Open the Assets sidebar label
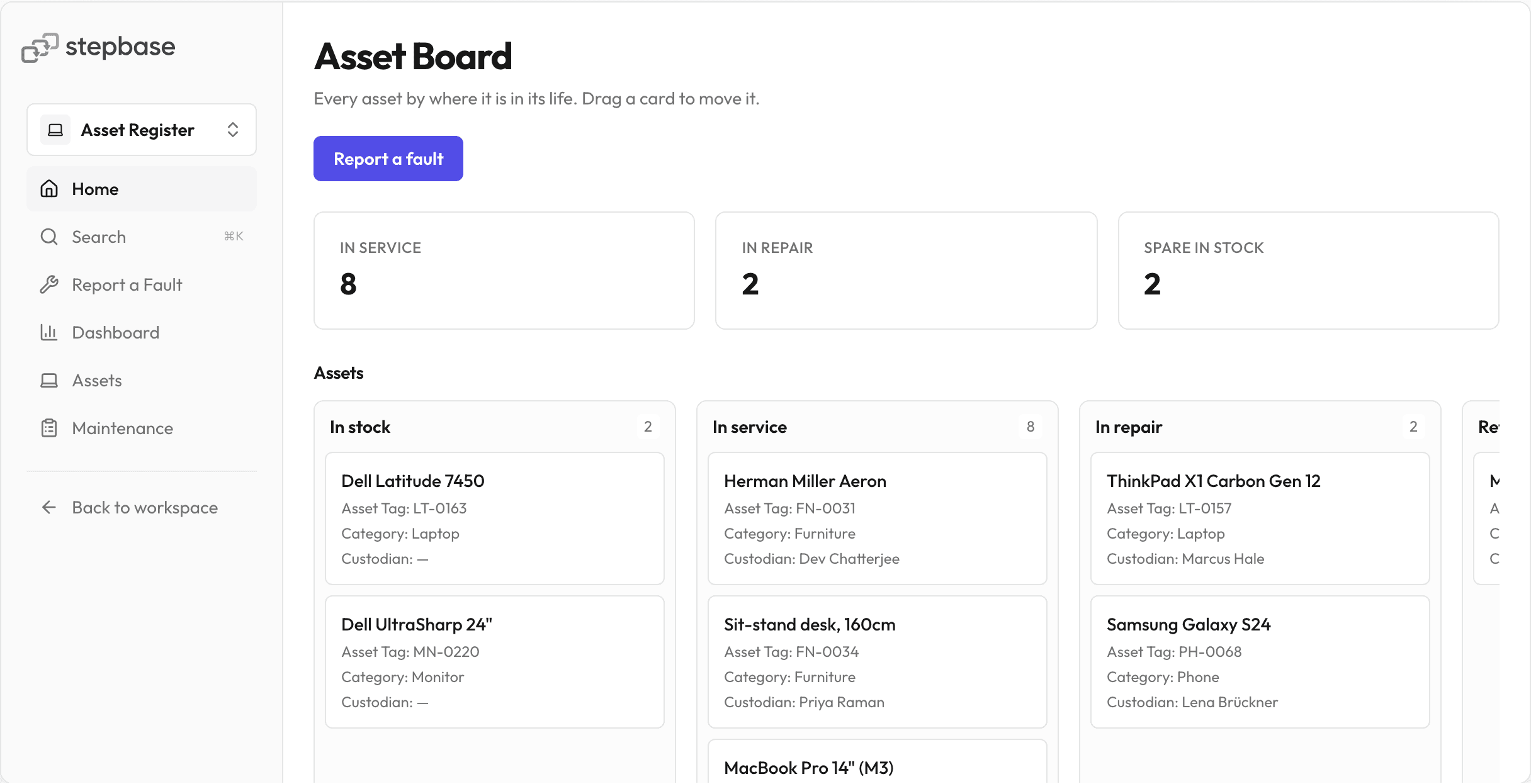 pos(97,380)
